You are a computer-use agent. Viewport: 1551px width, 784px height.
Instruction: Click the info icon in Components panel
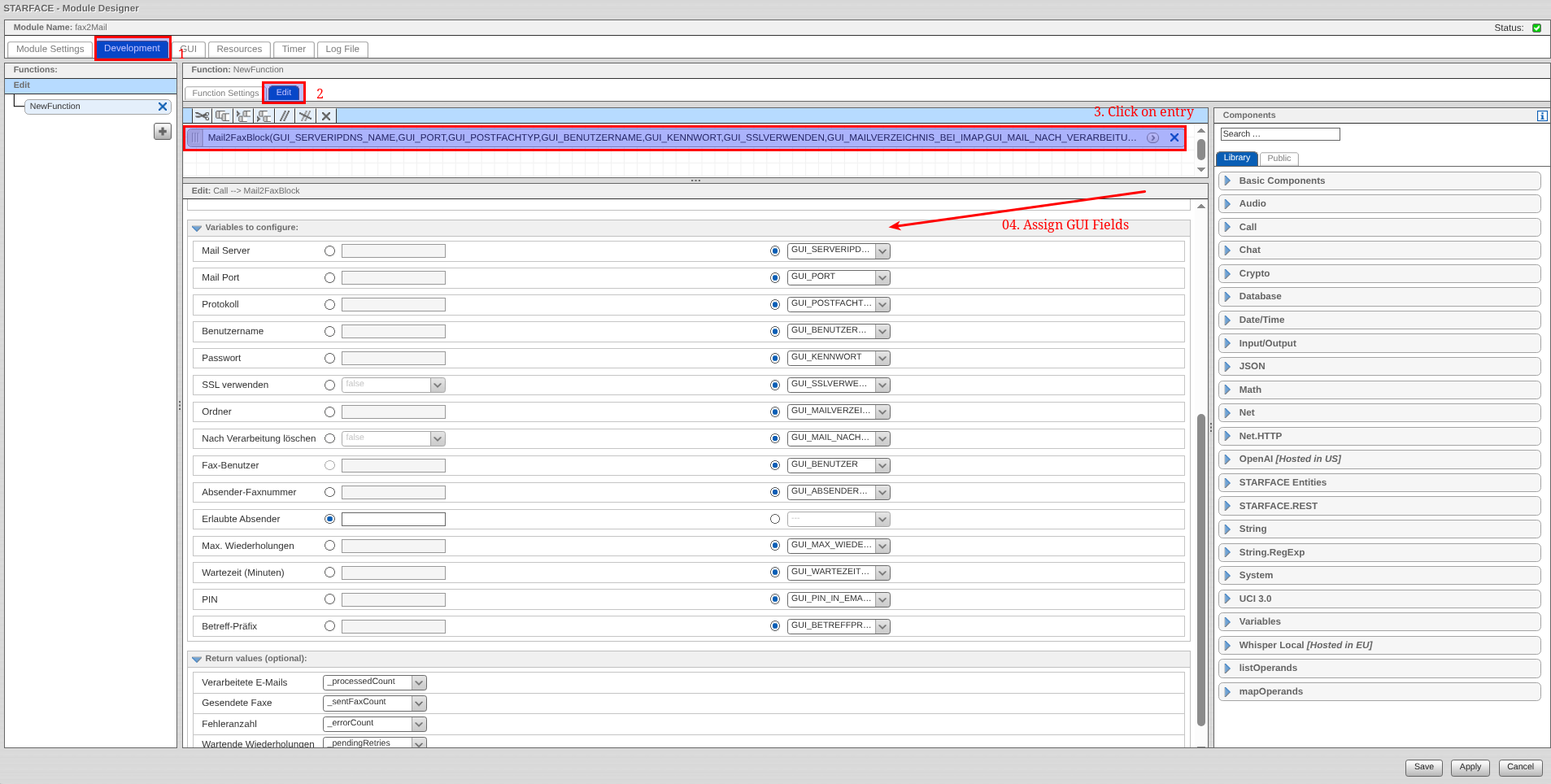point(1541,116)
